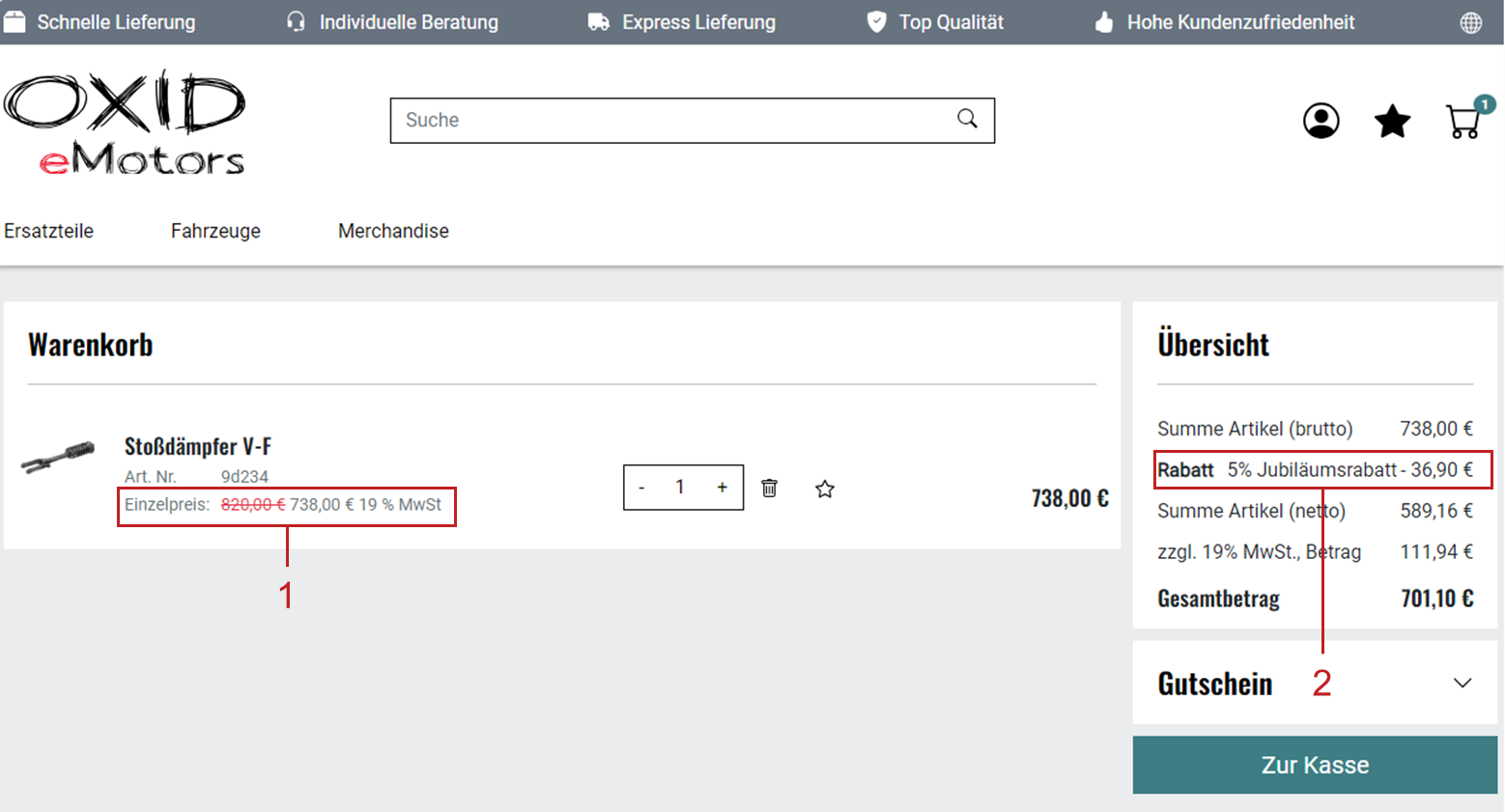The height and width of the screenshot is (812, 1505).
Task: Increase quantity with plus button
Action: [x=722, y=488]
